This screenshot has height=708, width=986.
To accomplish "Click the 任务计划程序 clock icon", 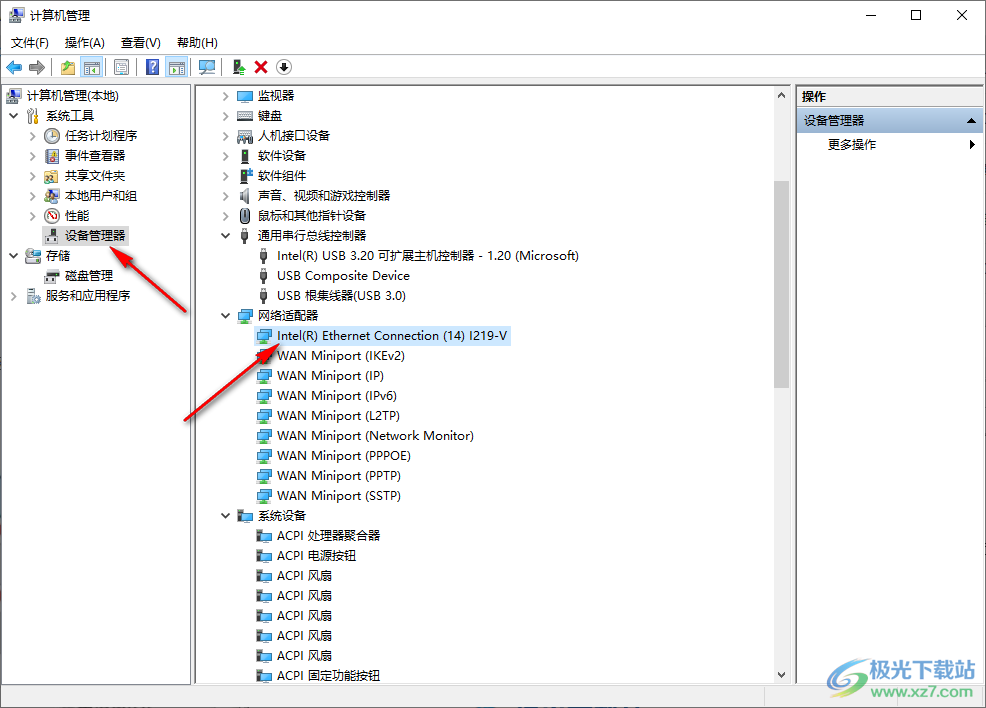I will [52, 136].
